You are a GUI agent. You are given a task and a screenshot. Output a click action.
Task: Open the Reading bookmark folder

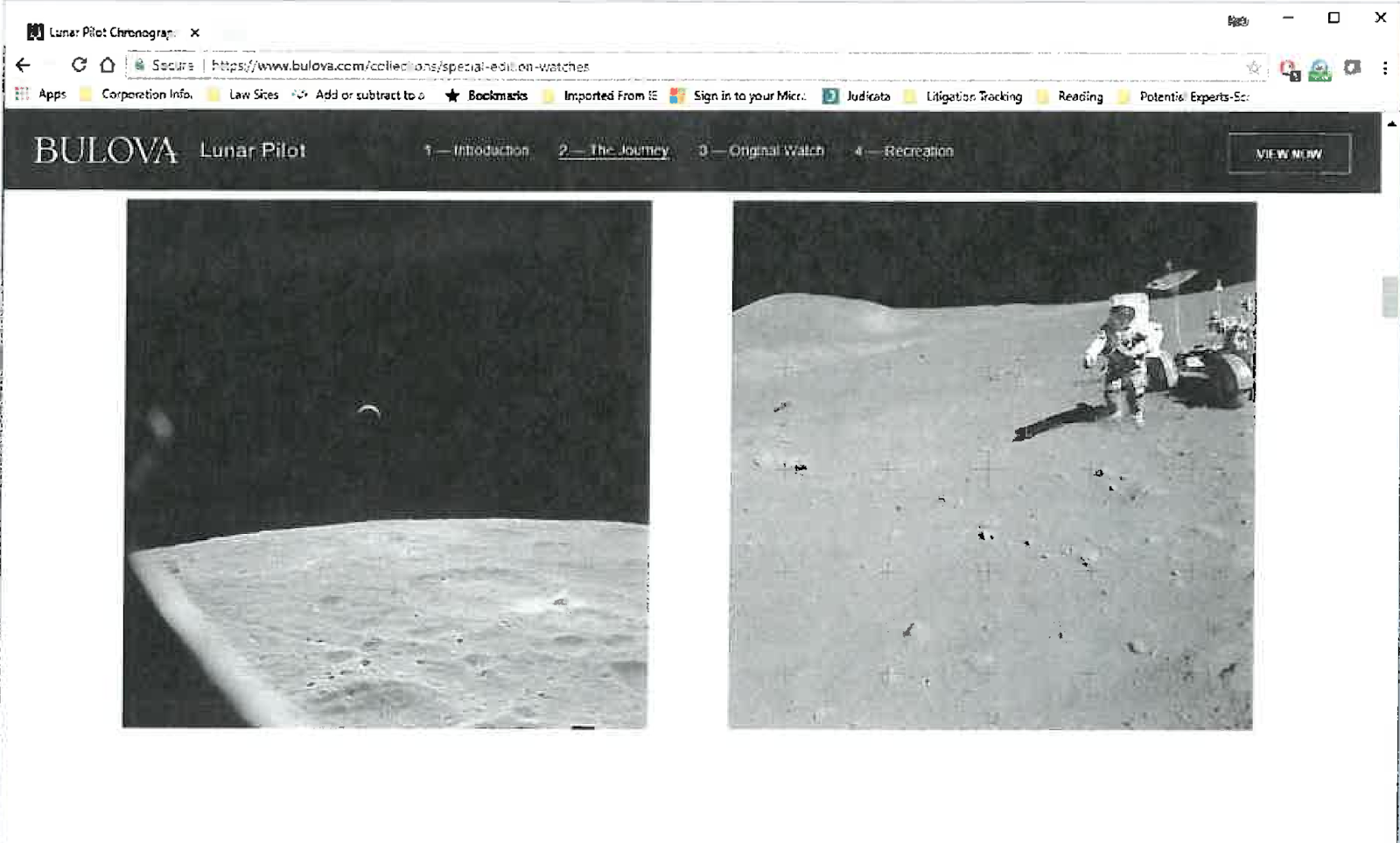coord(1070,96)
